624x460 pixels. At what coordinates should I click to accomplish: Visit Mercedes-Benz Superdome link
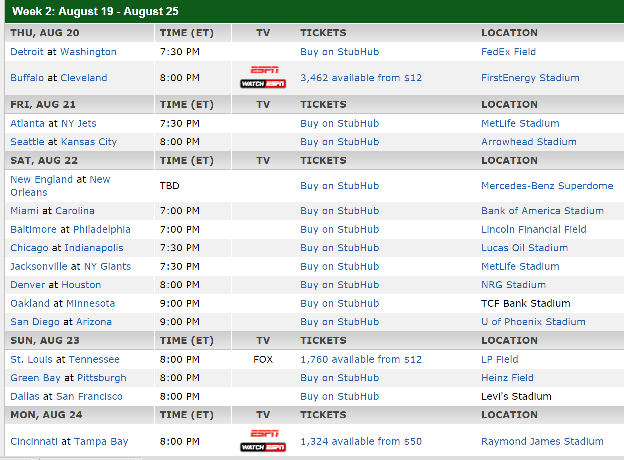[547, 185]
